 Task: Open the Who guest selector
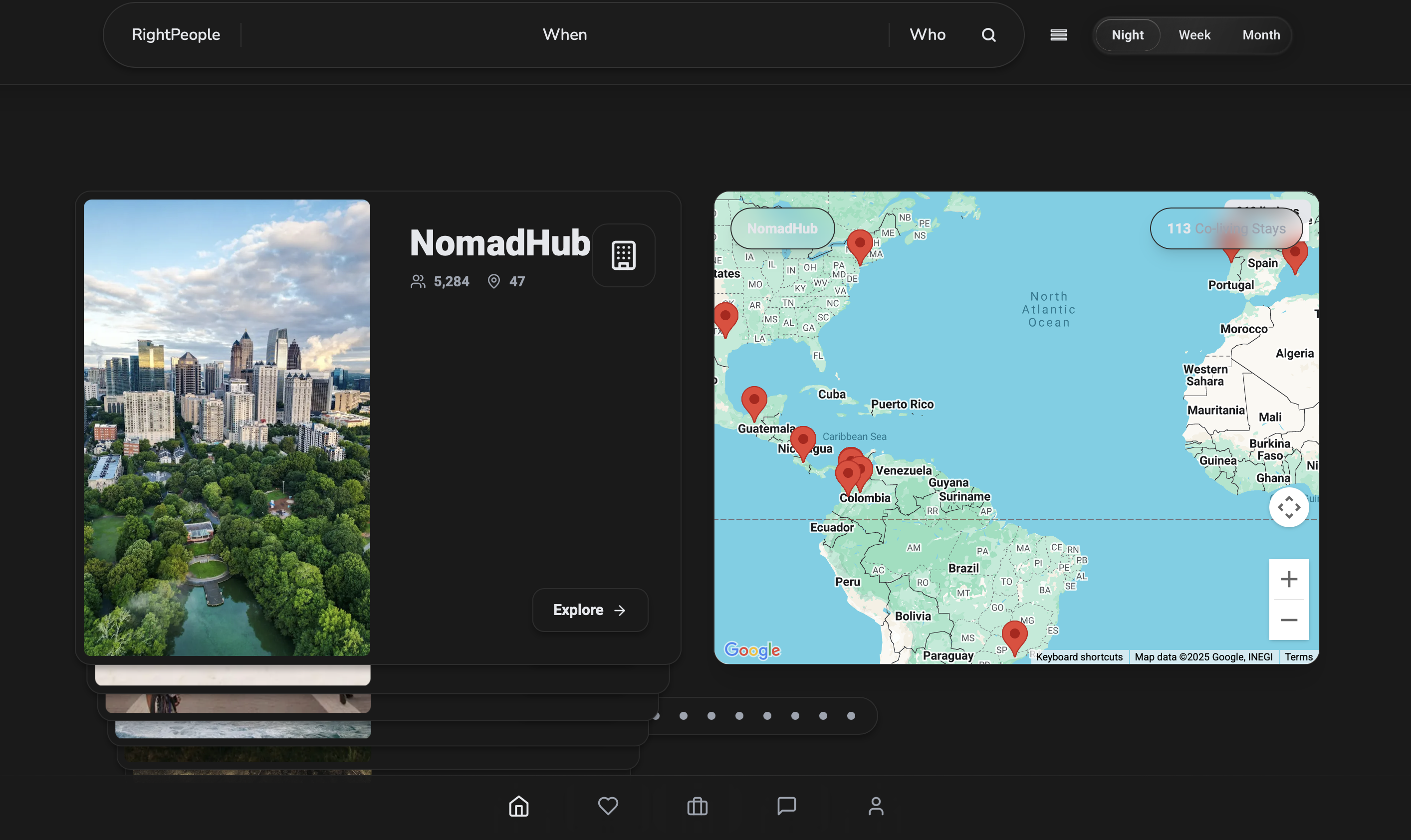928,34
